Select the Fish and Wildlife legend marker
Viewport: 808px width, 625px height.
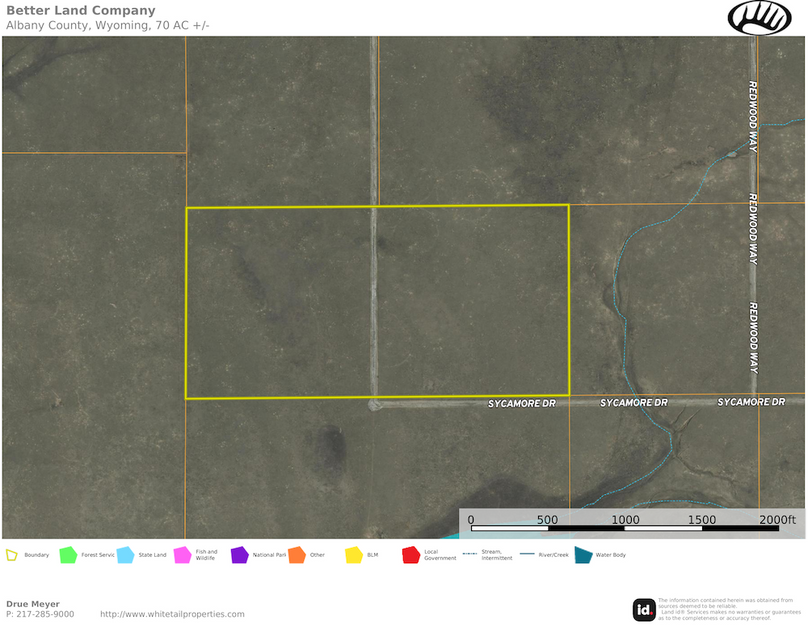(182, 551)
